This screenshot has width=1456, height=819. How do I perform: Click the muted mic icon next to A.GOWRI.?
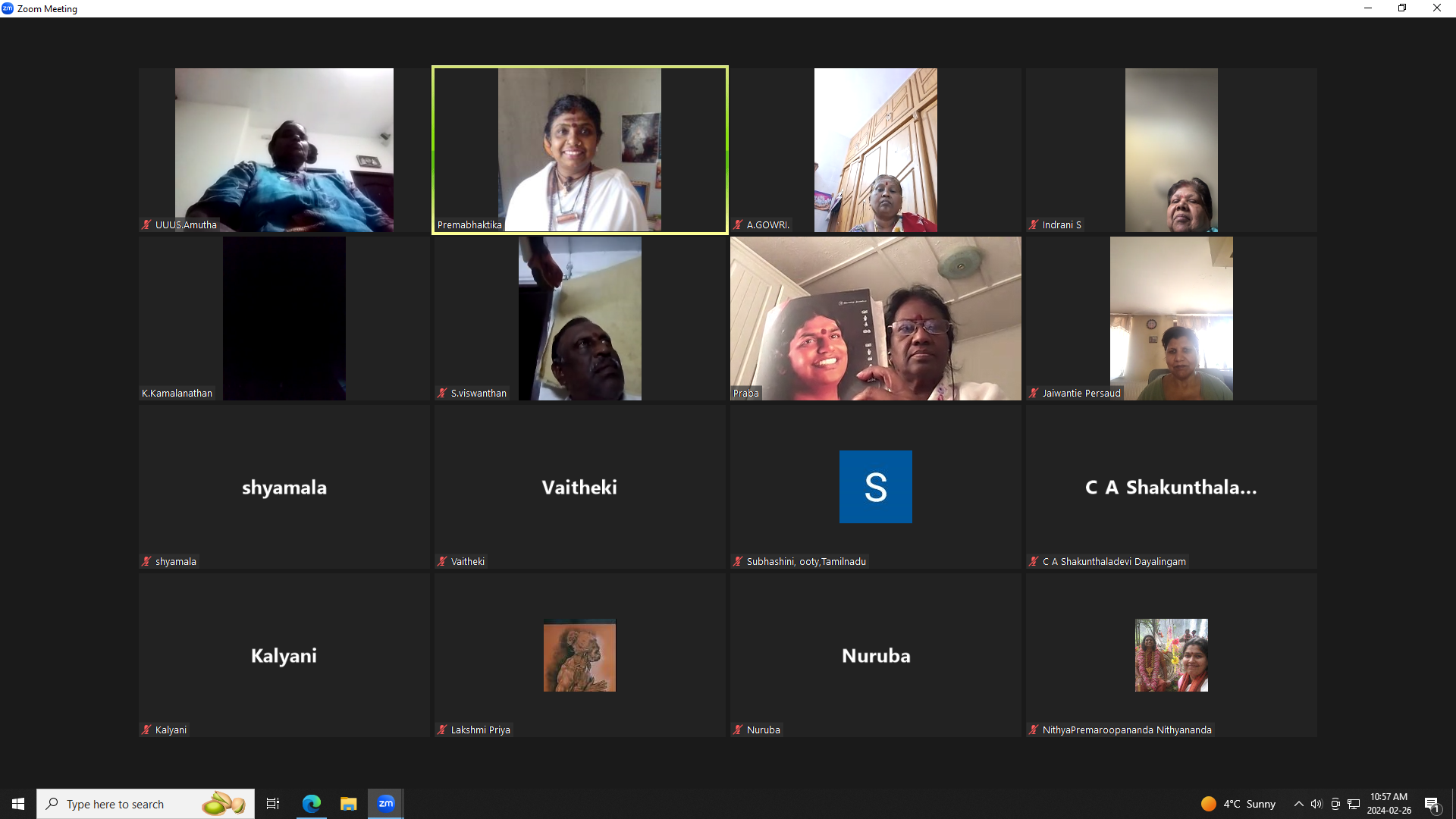[738, 224]
